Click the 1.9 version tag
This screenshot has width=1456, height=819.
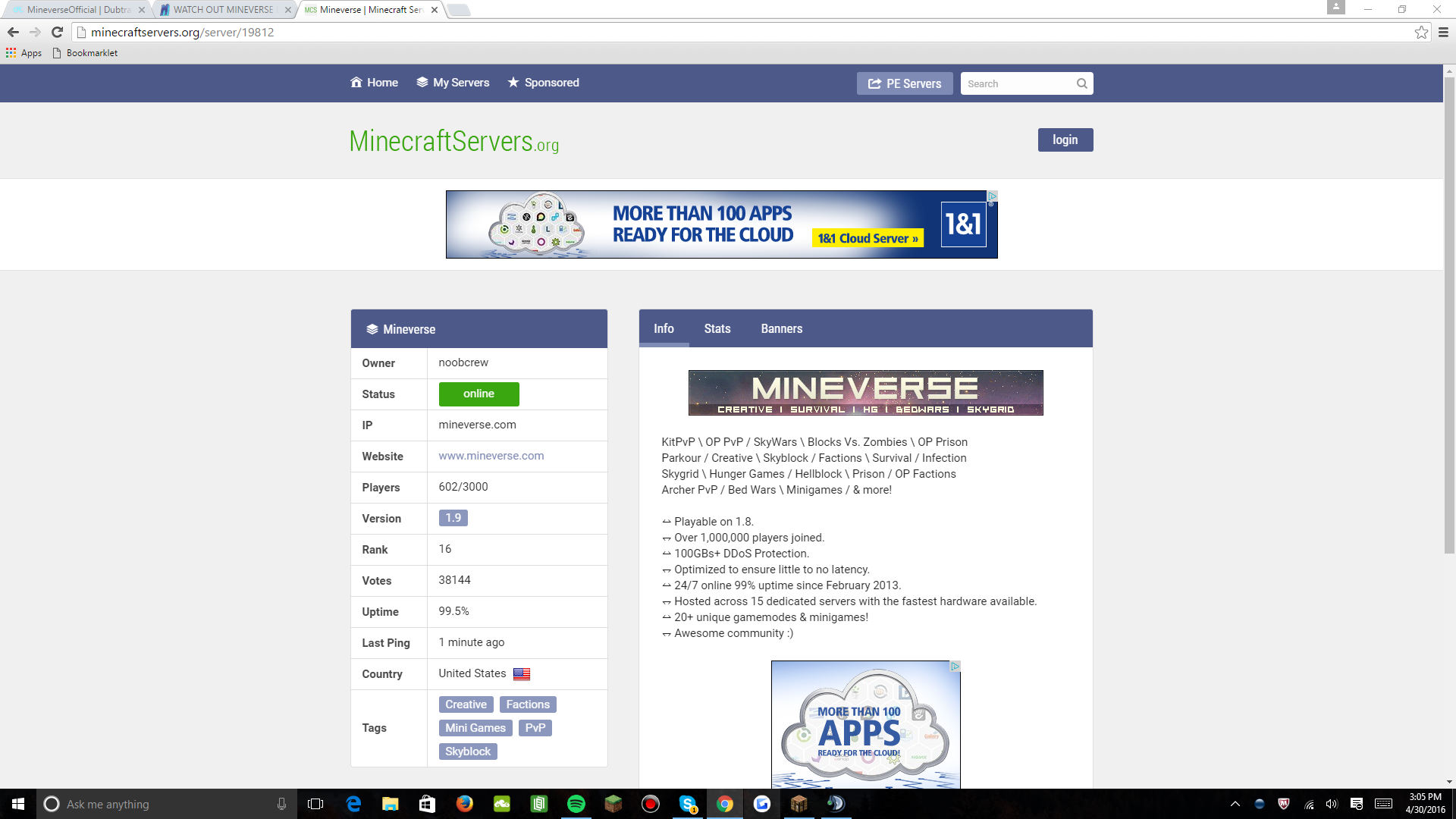pos(453,518)
